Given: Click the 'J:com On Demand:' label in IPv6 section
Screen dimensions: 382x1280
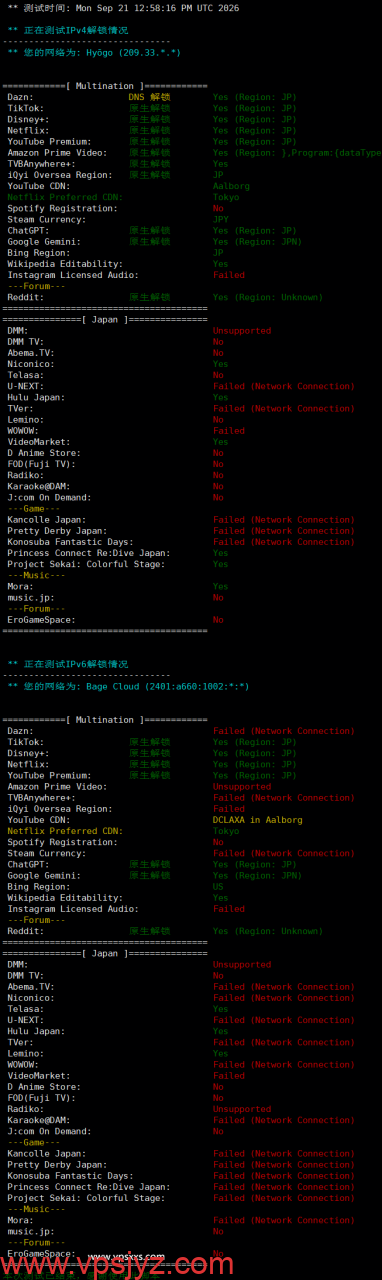Looking at the screenshot, I should (x=49, y=1131).
